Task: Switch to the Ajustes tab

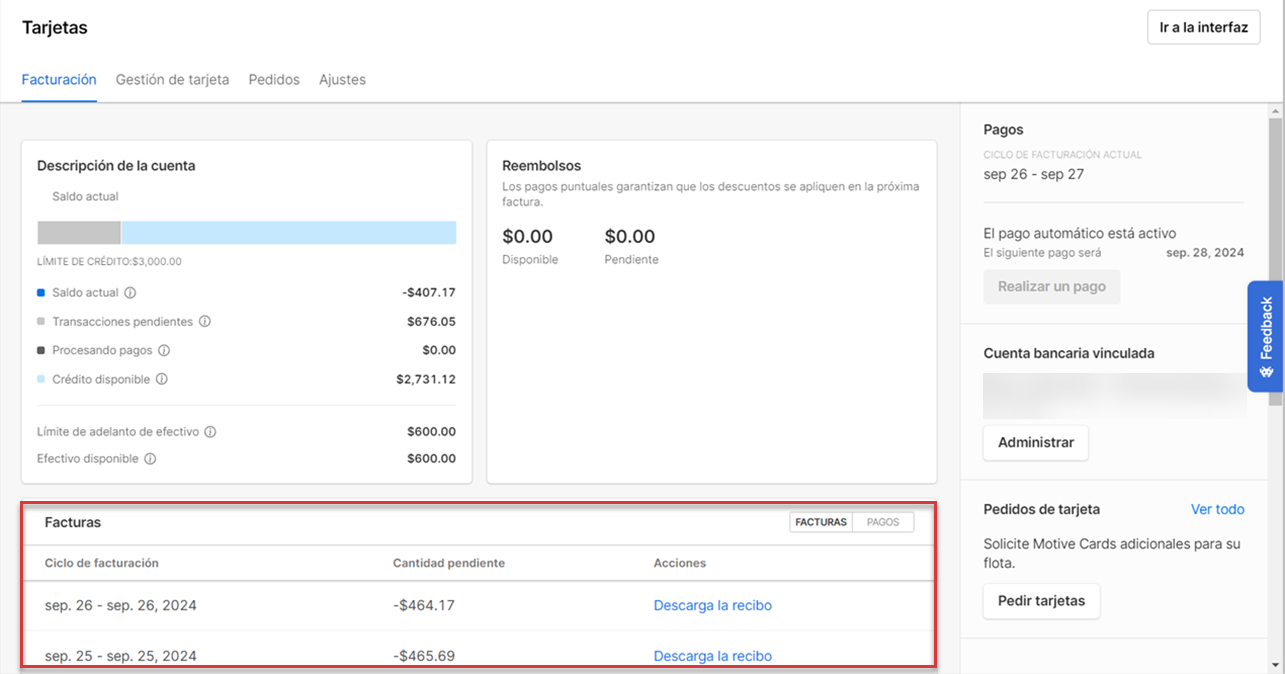Action: point(342,80)
